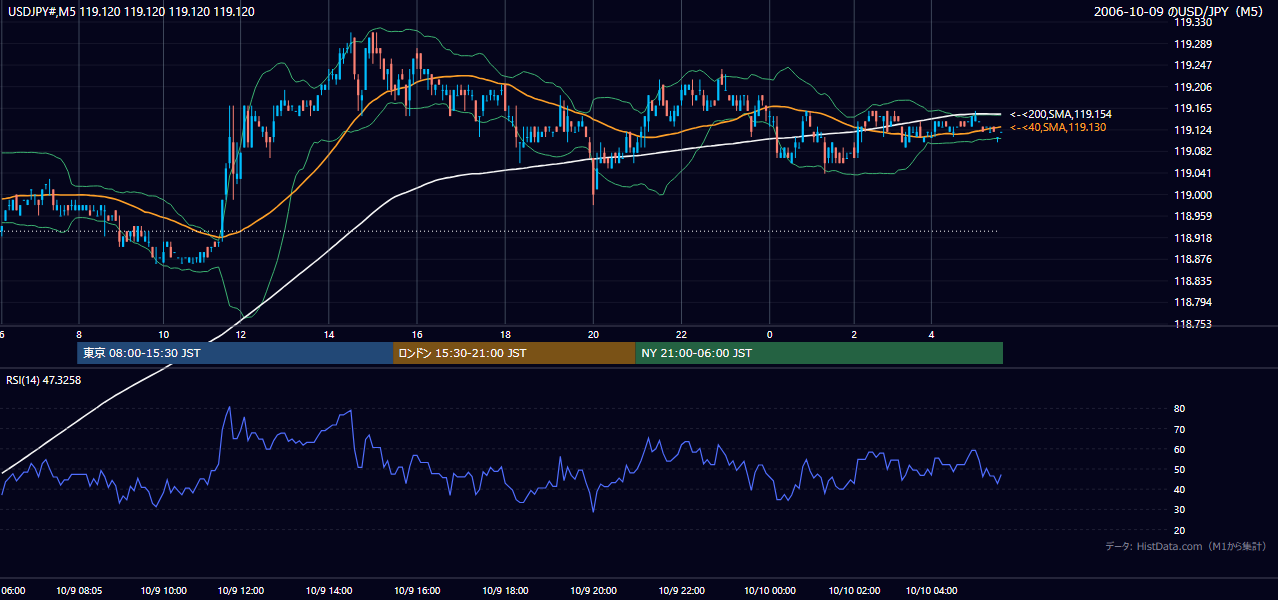This screenshot has height=600, width=1278.
Task: Click hour tick '22' above the NY session bar
Action: point(682,334)
